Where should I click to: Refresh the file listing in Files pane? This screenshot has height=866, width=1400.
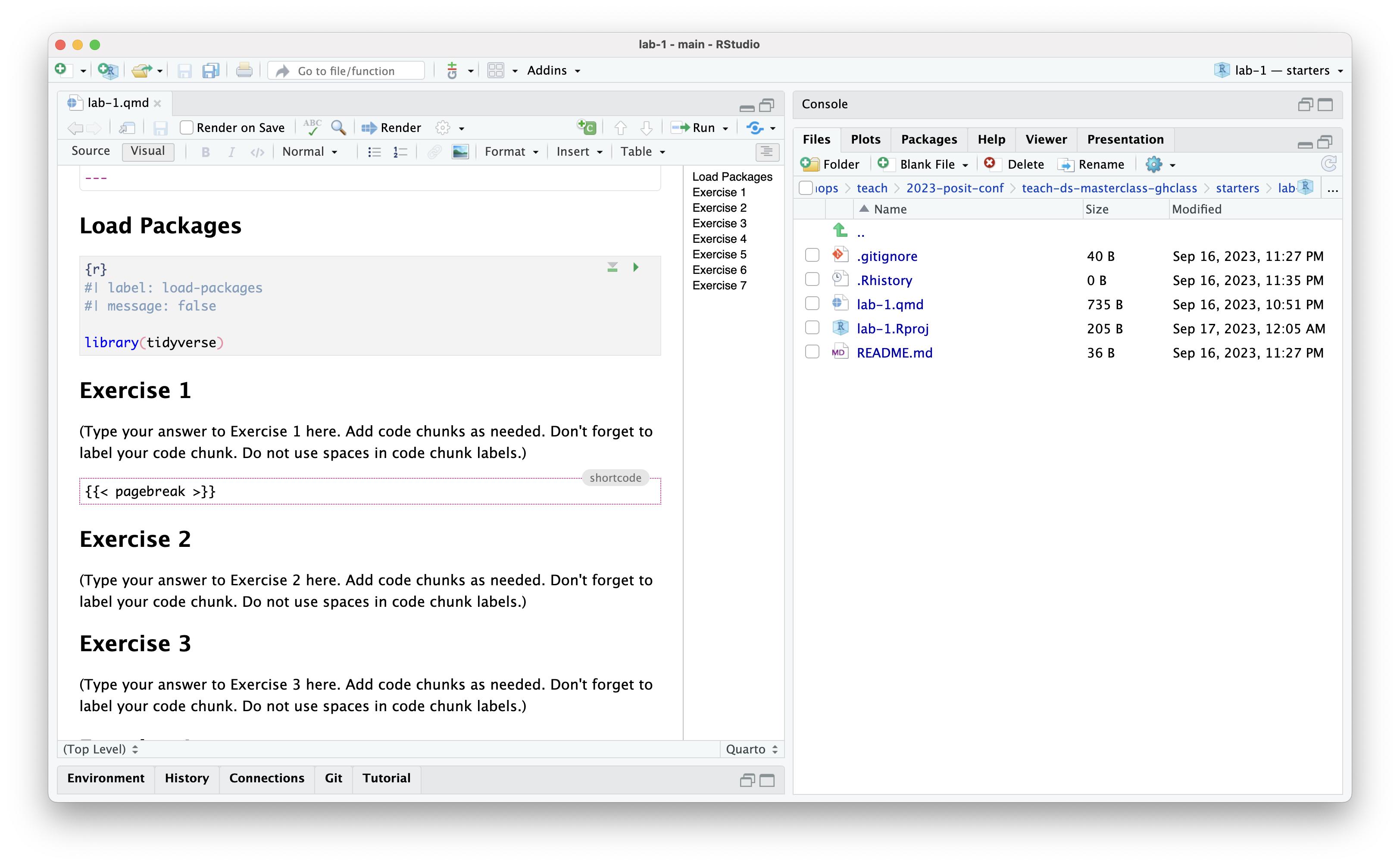tap(1328, 164)
